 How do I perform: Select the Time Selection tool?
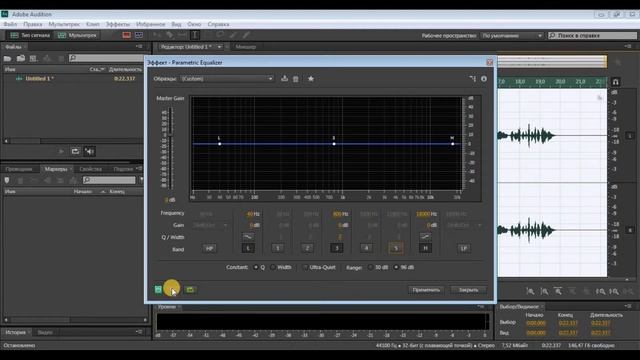tap(195, 35)
